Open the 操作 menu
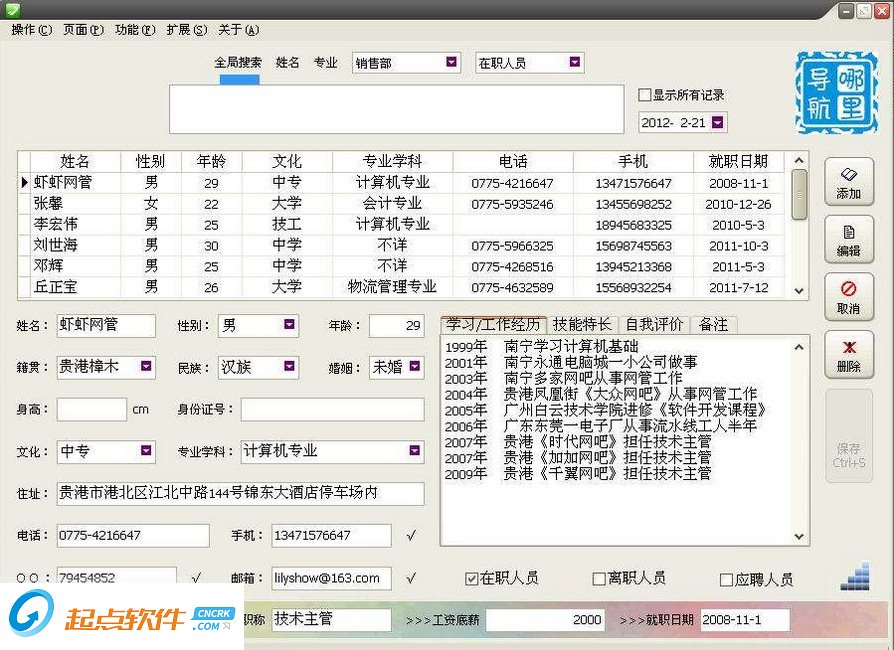Screen dimensions: 894x650 (x=27, y=30)
